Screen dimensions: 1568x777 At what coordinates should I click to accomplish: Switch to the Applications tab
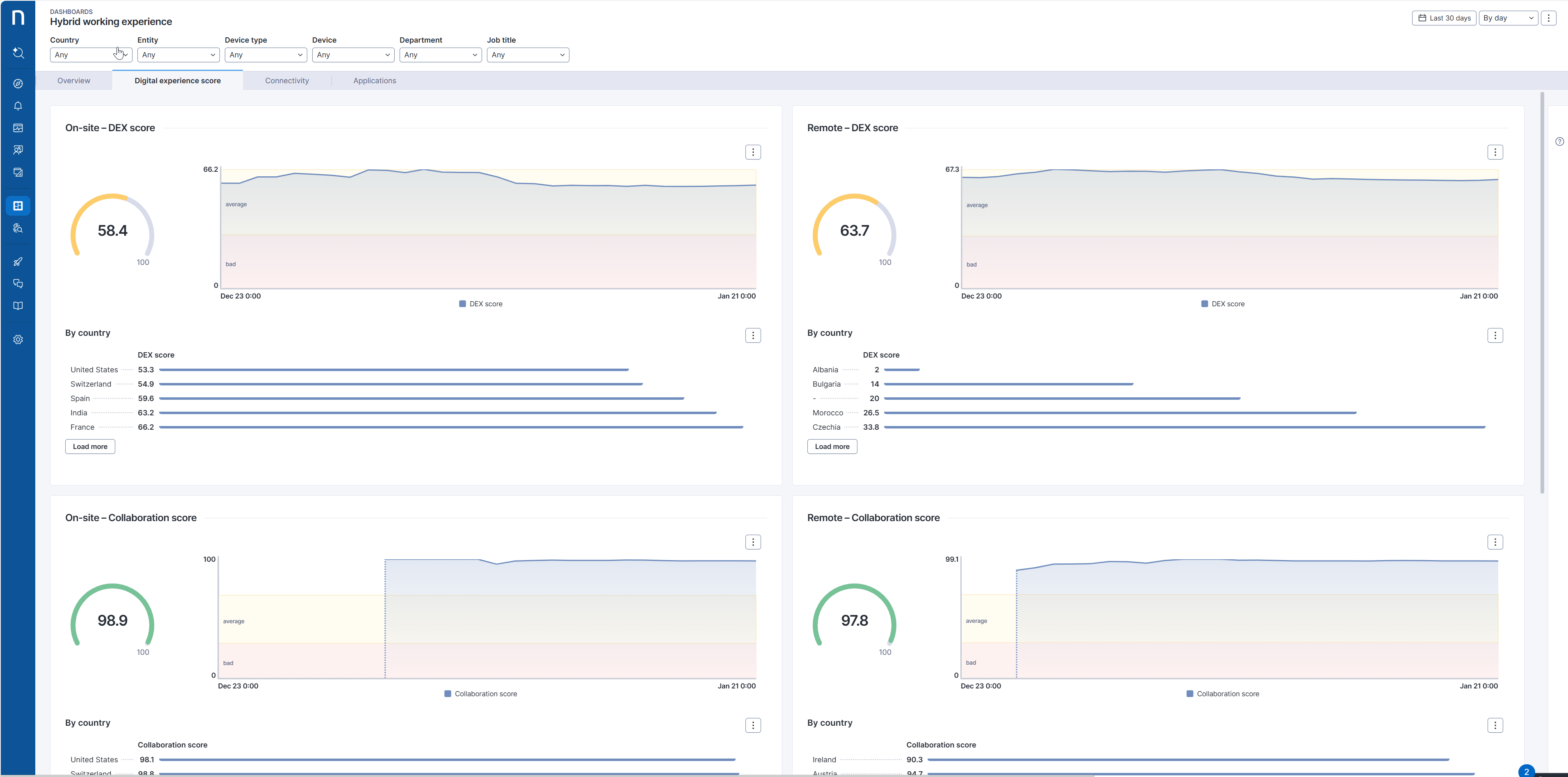click(374, 80)
